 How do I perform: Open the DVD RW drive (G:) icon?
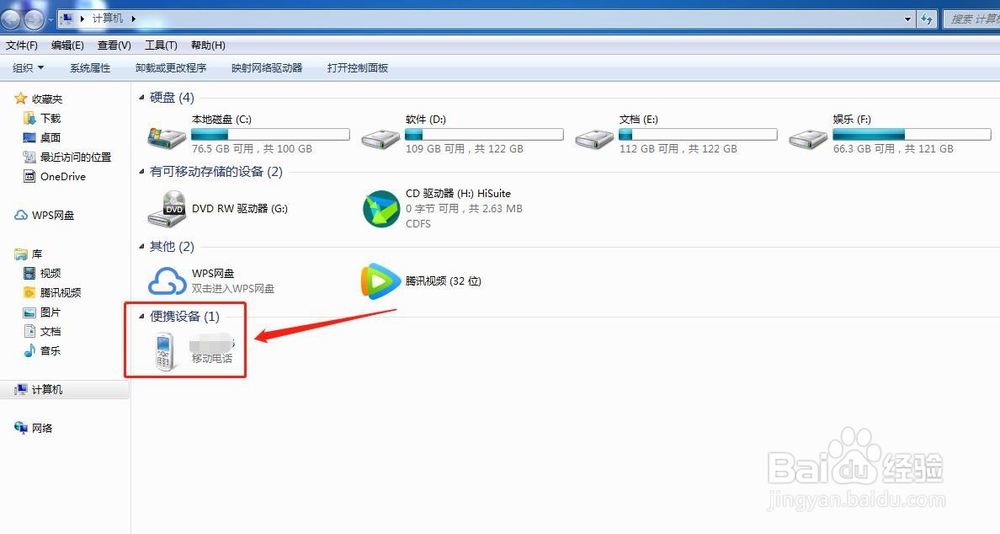coord(166,209)
